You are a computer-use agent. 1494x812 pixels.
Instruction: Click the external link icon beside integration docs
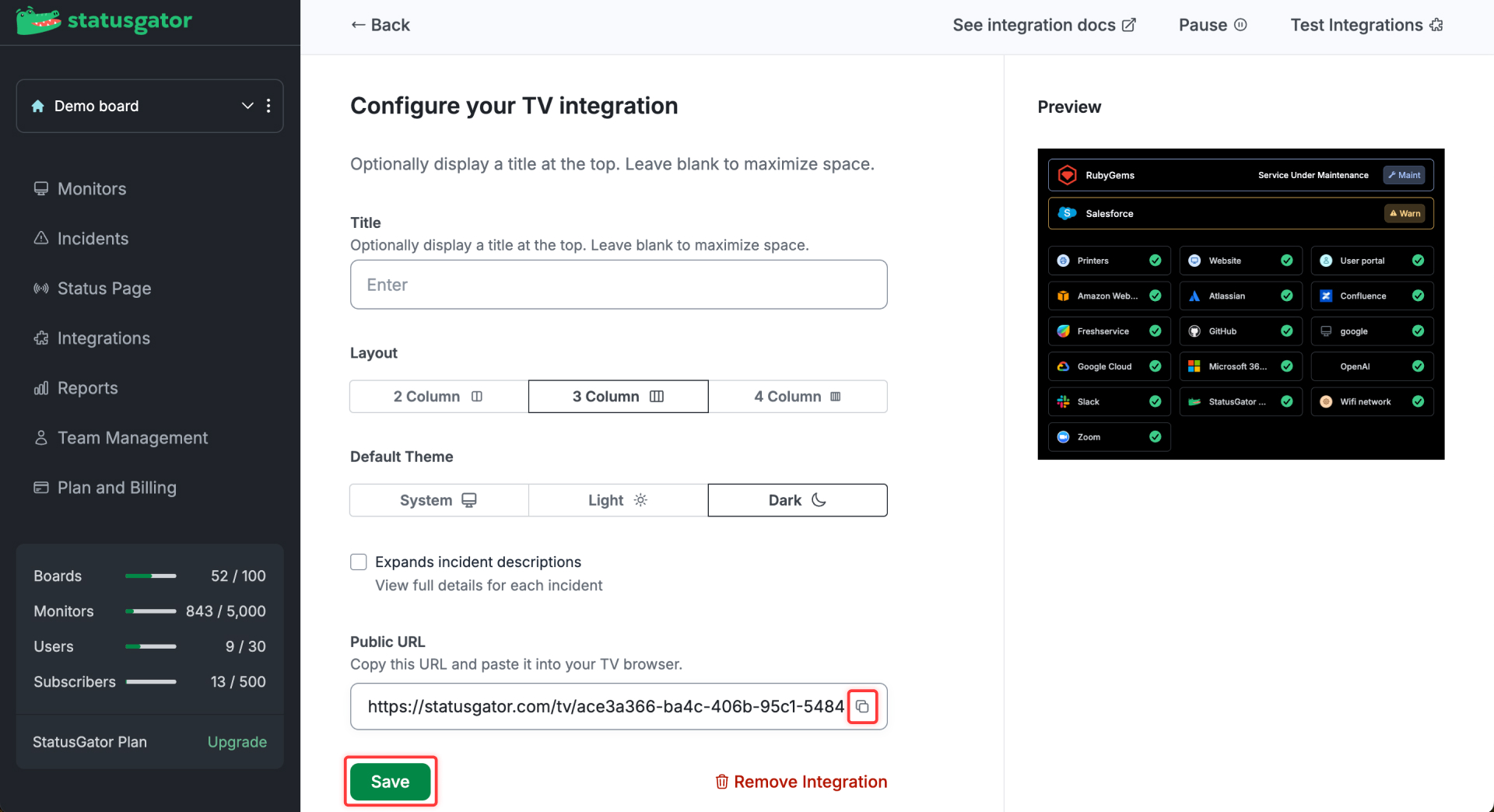(x=1129, y=25)
